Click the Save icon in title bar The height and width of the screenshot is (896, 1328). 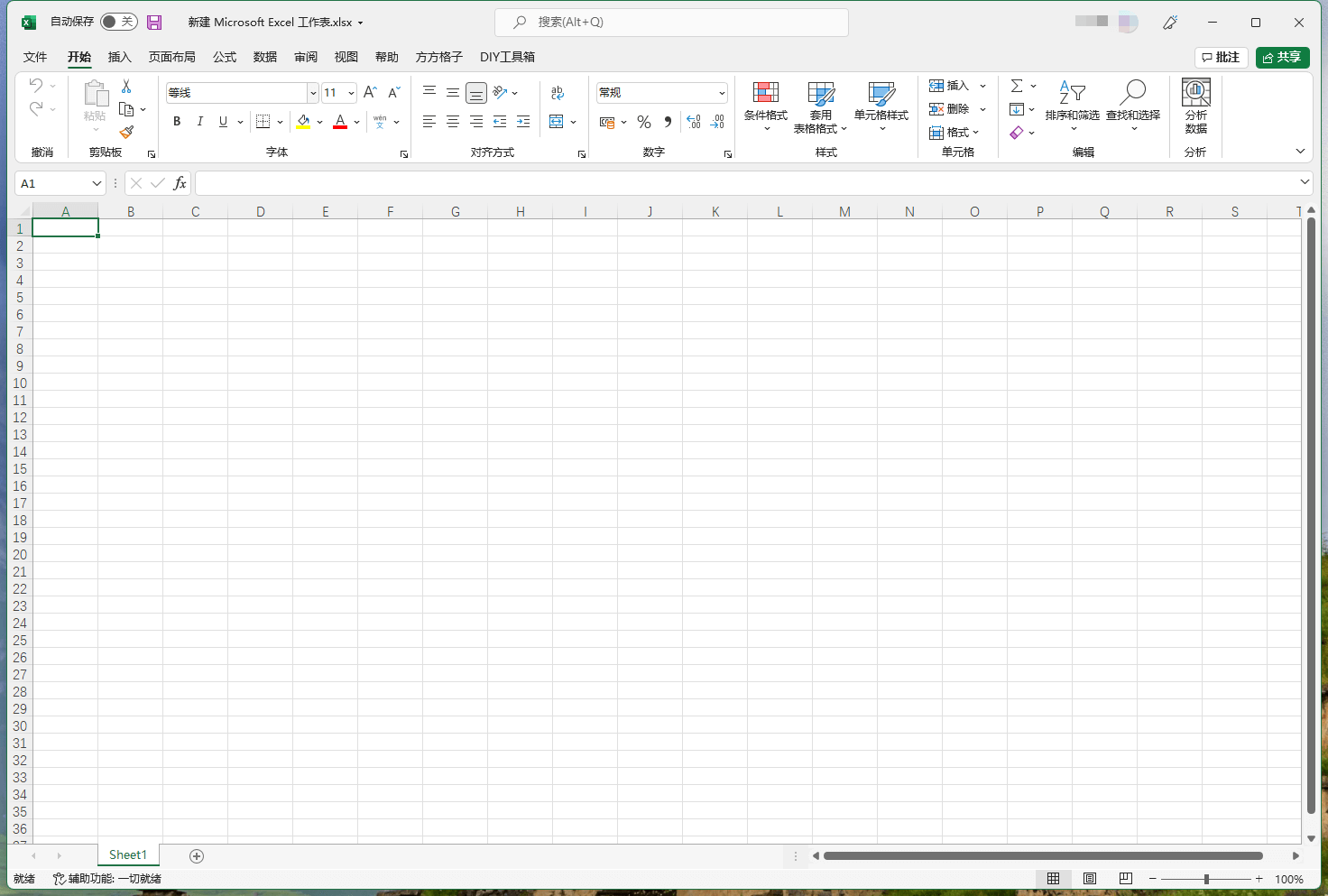(154, 23)
